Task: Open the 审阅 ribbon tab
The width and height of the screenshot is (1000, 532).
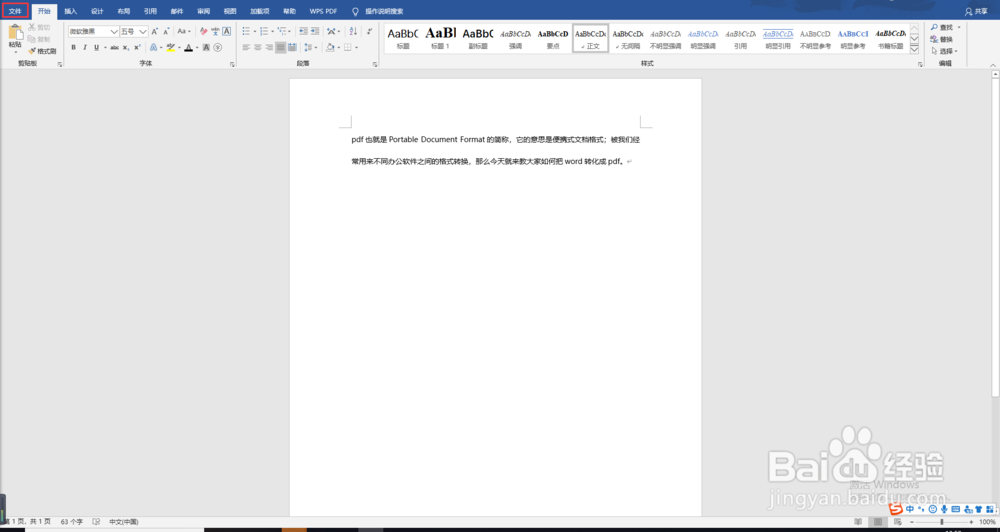Action: click(x=203, y=11)
